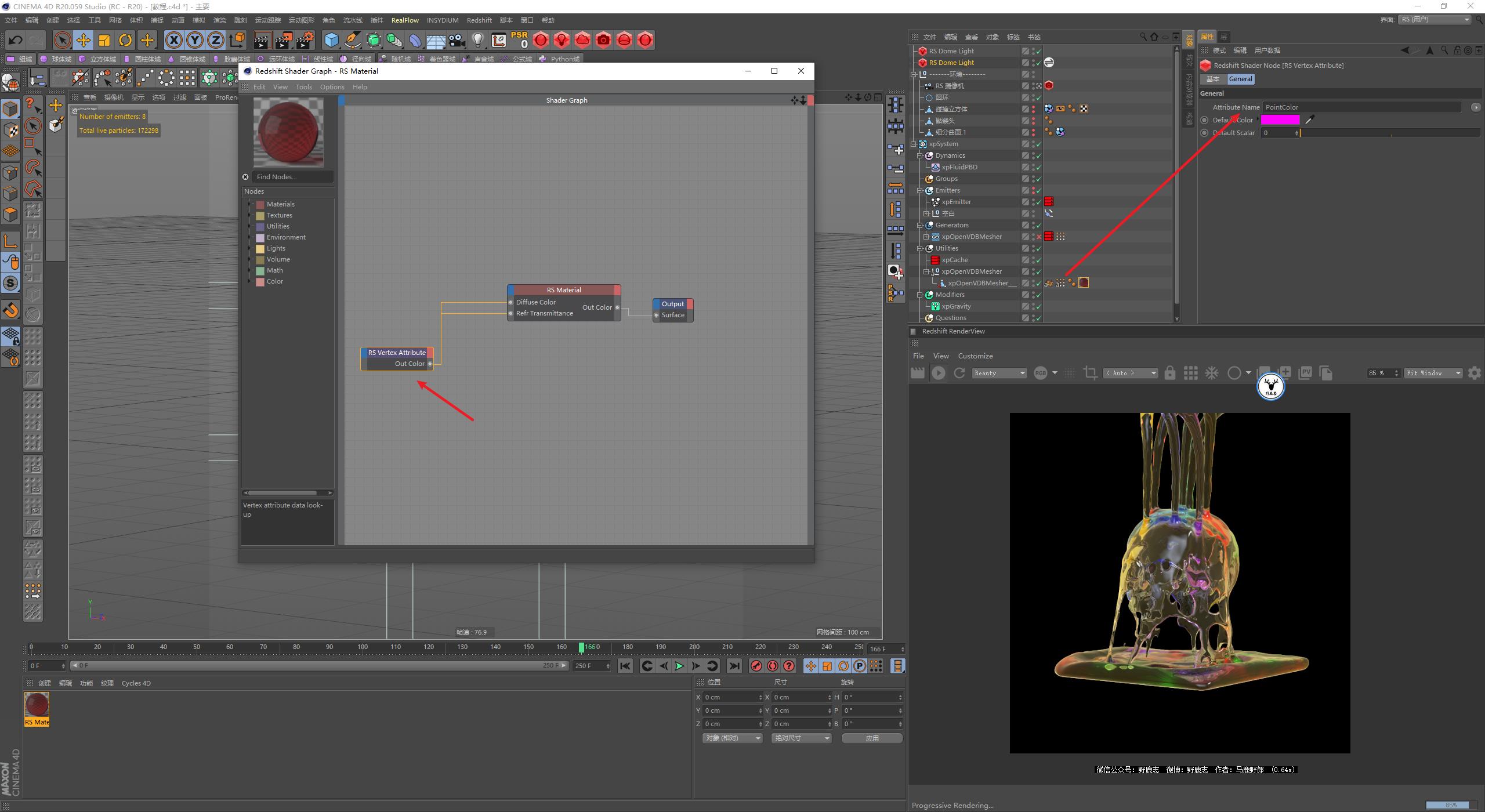Click the Customize menu in RenderView

[x=976, y=356]
